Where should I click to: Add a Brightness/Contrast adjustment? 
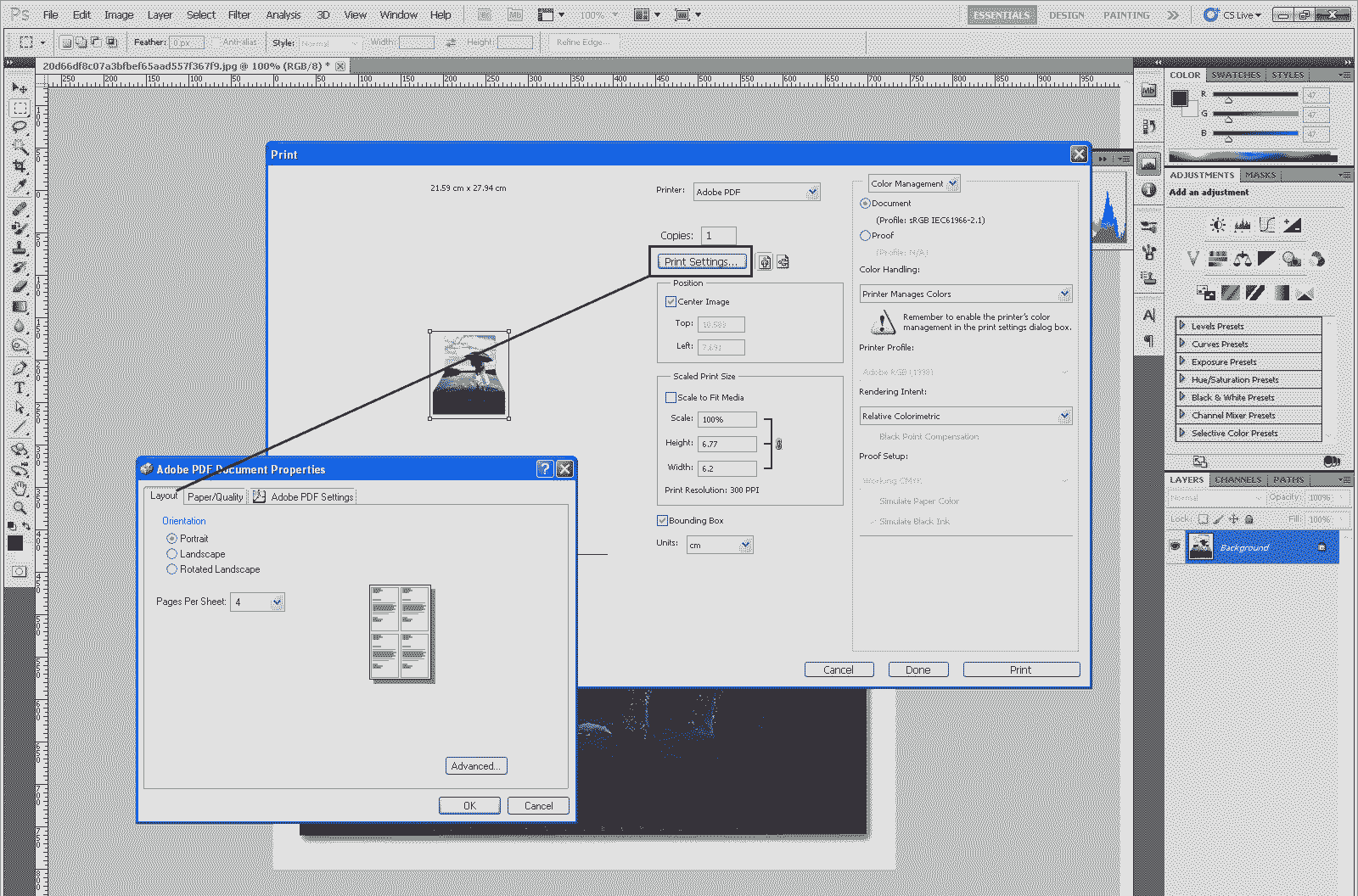click(1218, 225)
